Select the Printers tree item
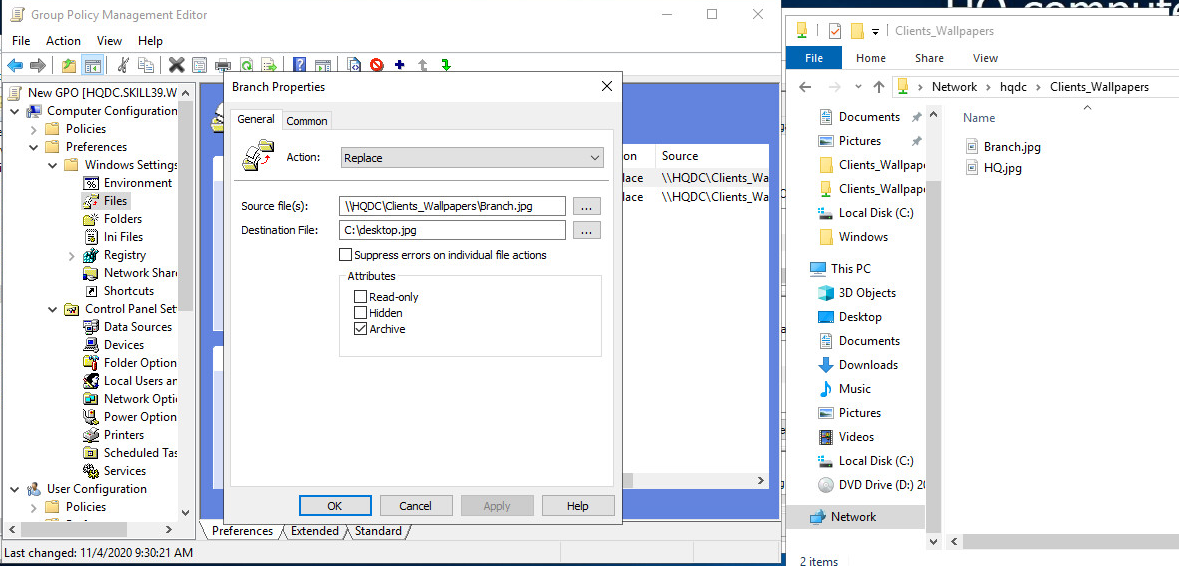The height and width of the screenshot is (566, 1179). (124, 434)
